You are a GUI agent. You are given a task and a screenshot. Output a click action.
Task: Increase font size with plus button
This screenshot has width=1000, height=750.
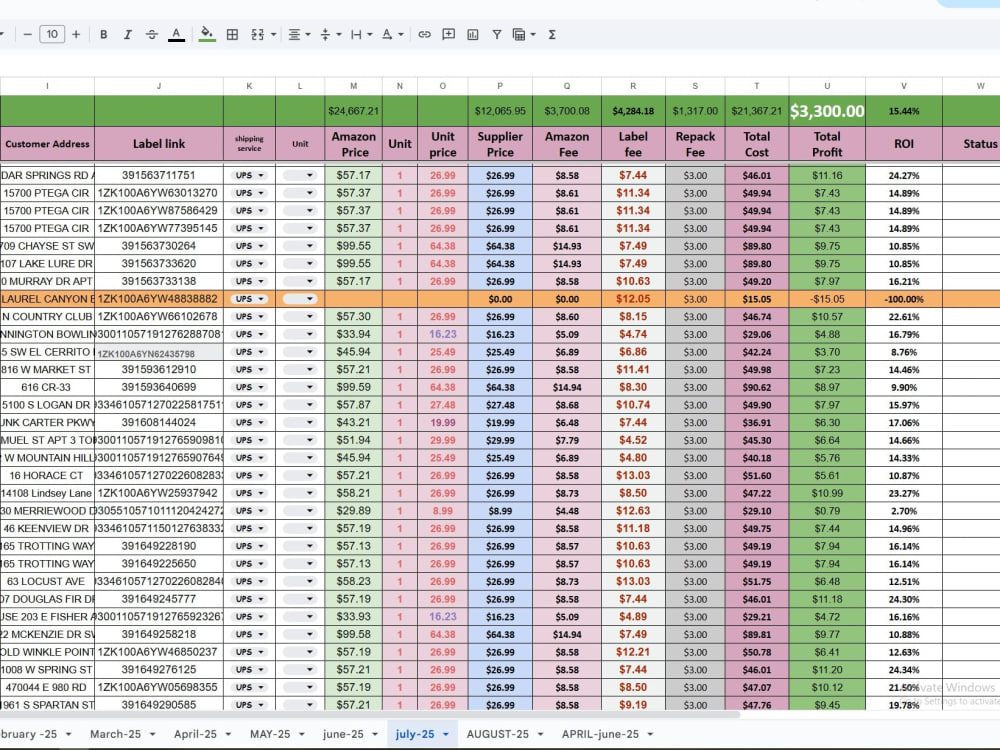click(76, 34)
